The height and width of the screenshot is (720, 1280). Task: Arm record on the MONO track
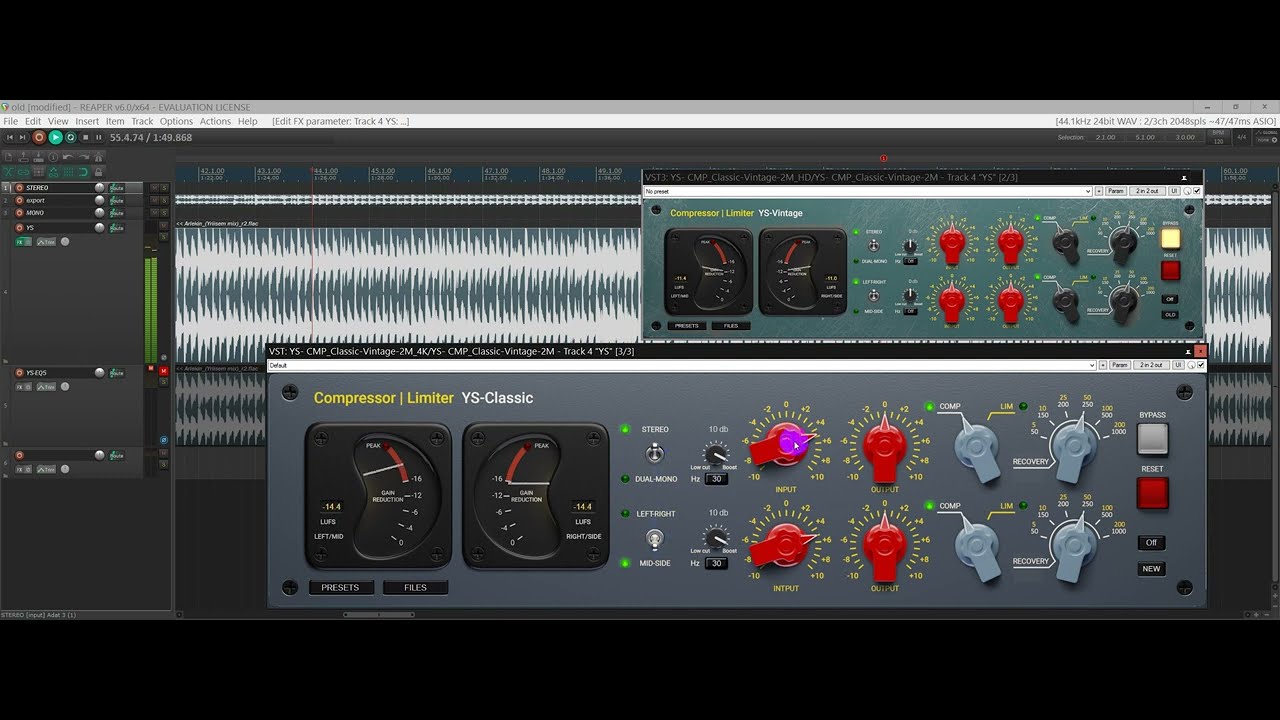click(x=19, y=213)
